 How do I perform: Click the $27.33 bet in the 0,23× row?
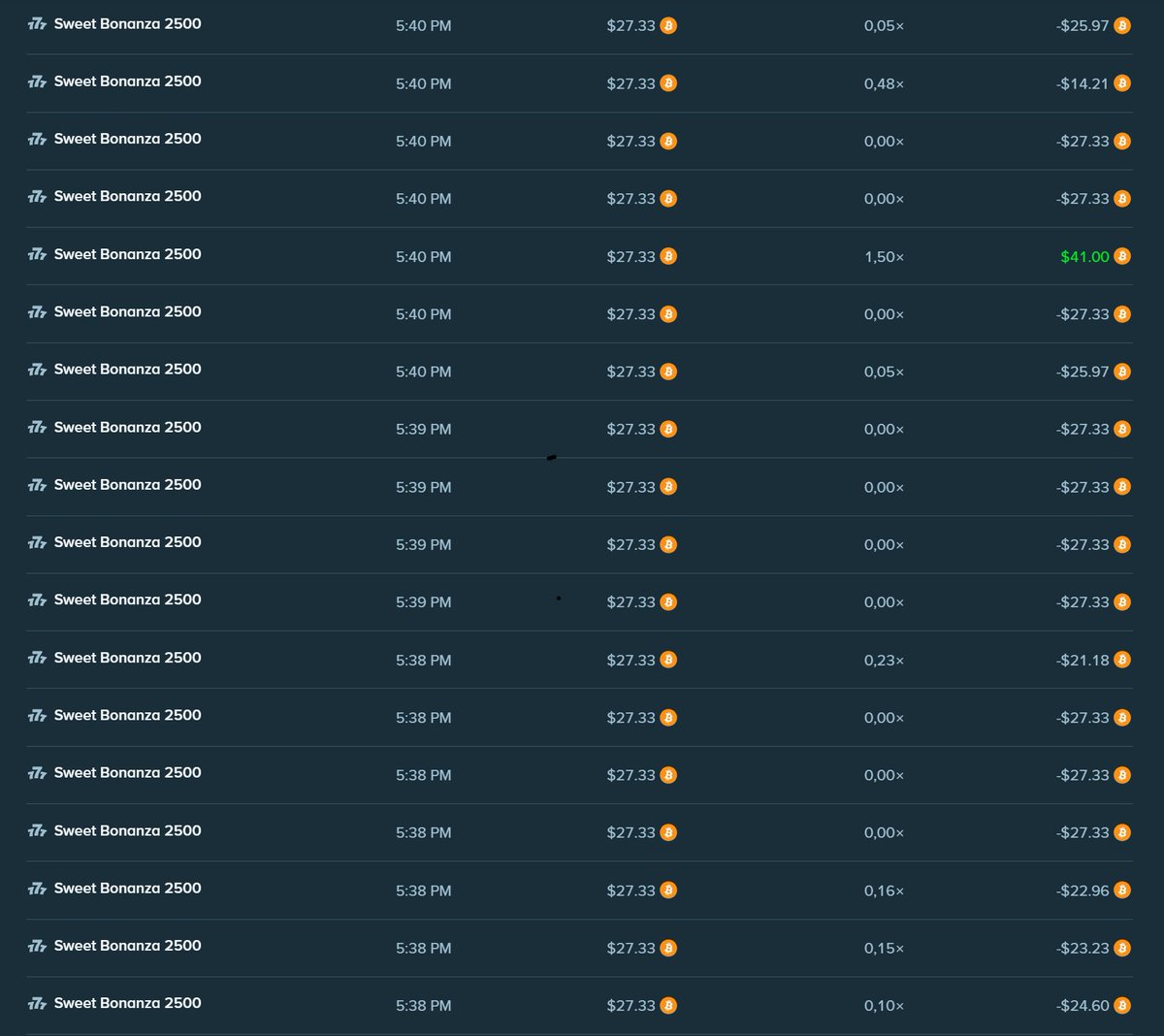[x=631, y=660]
